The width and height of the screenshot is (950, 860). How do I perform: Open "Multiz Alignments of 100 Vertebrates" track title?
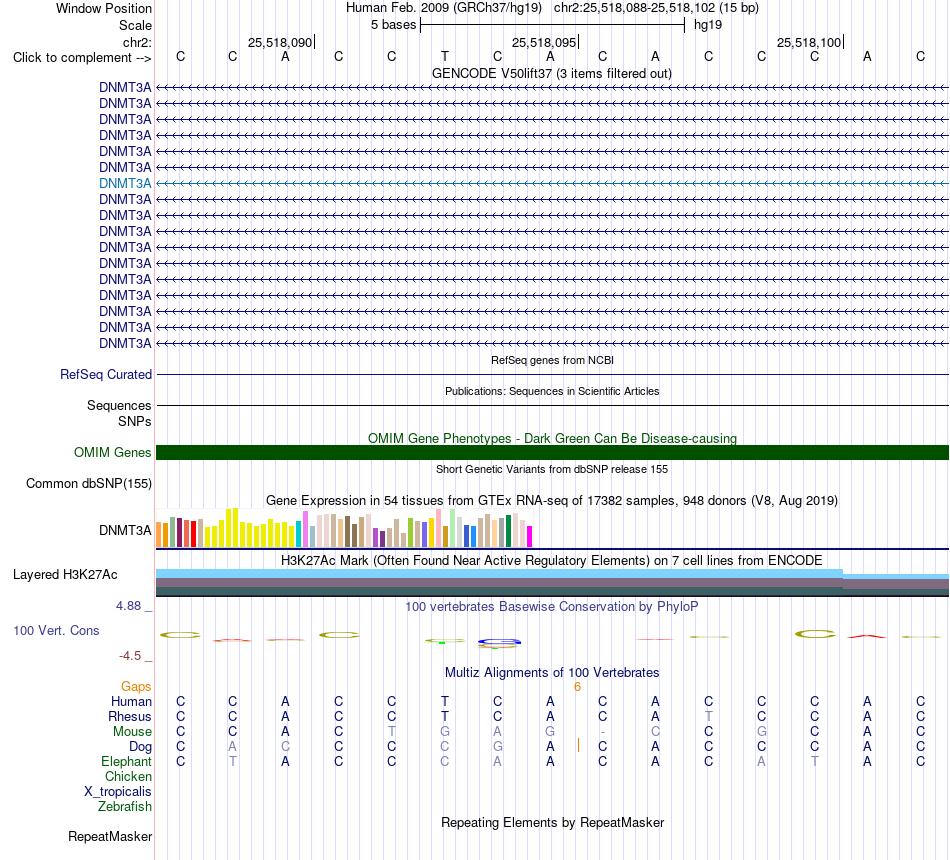tap(552, 672)
